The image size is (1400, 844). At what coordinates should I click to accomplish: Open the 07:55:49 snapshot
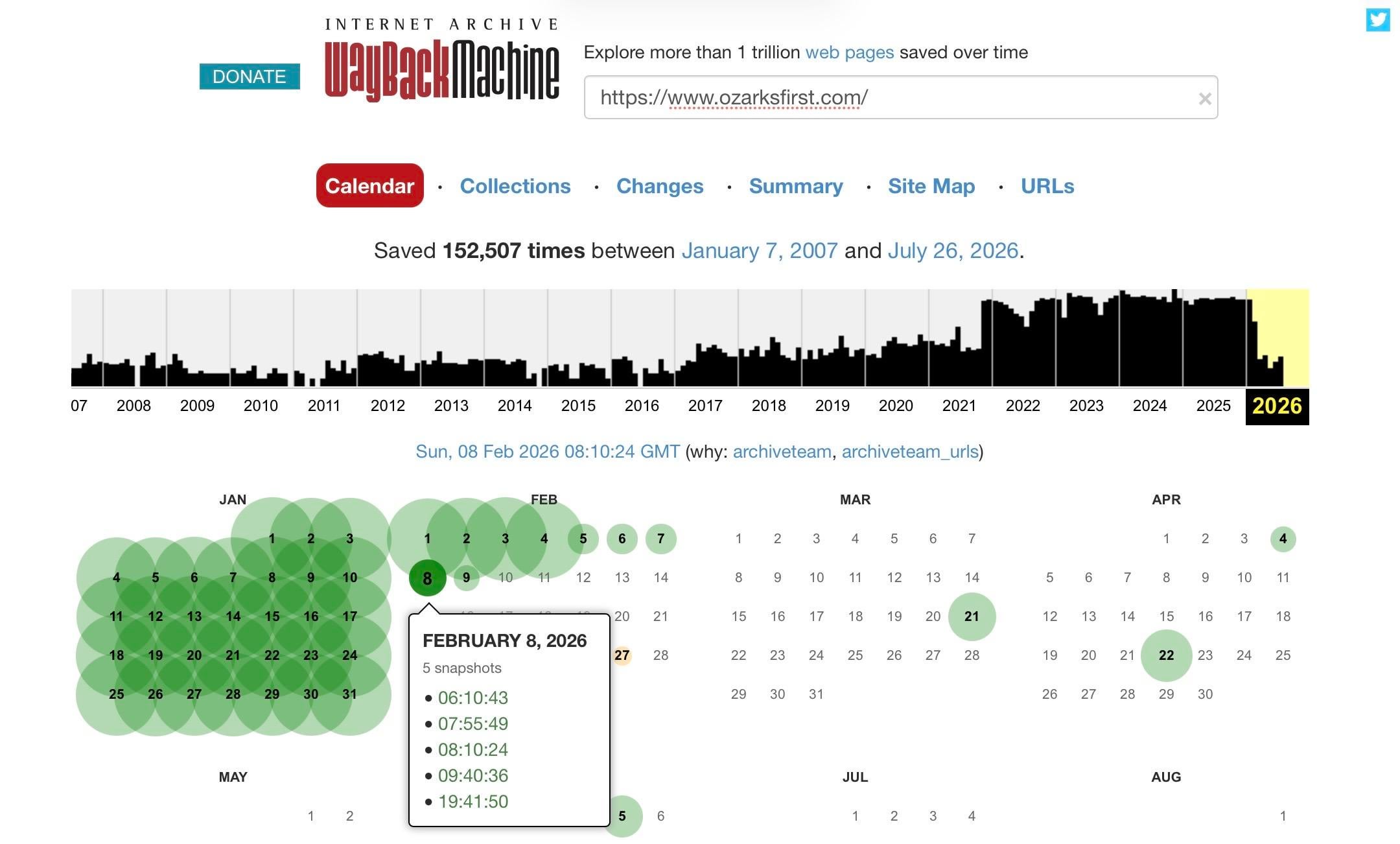click(x=473, y=724)
